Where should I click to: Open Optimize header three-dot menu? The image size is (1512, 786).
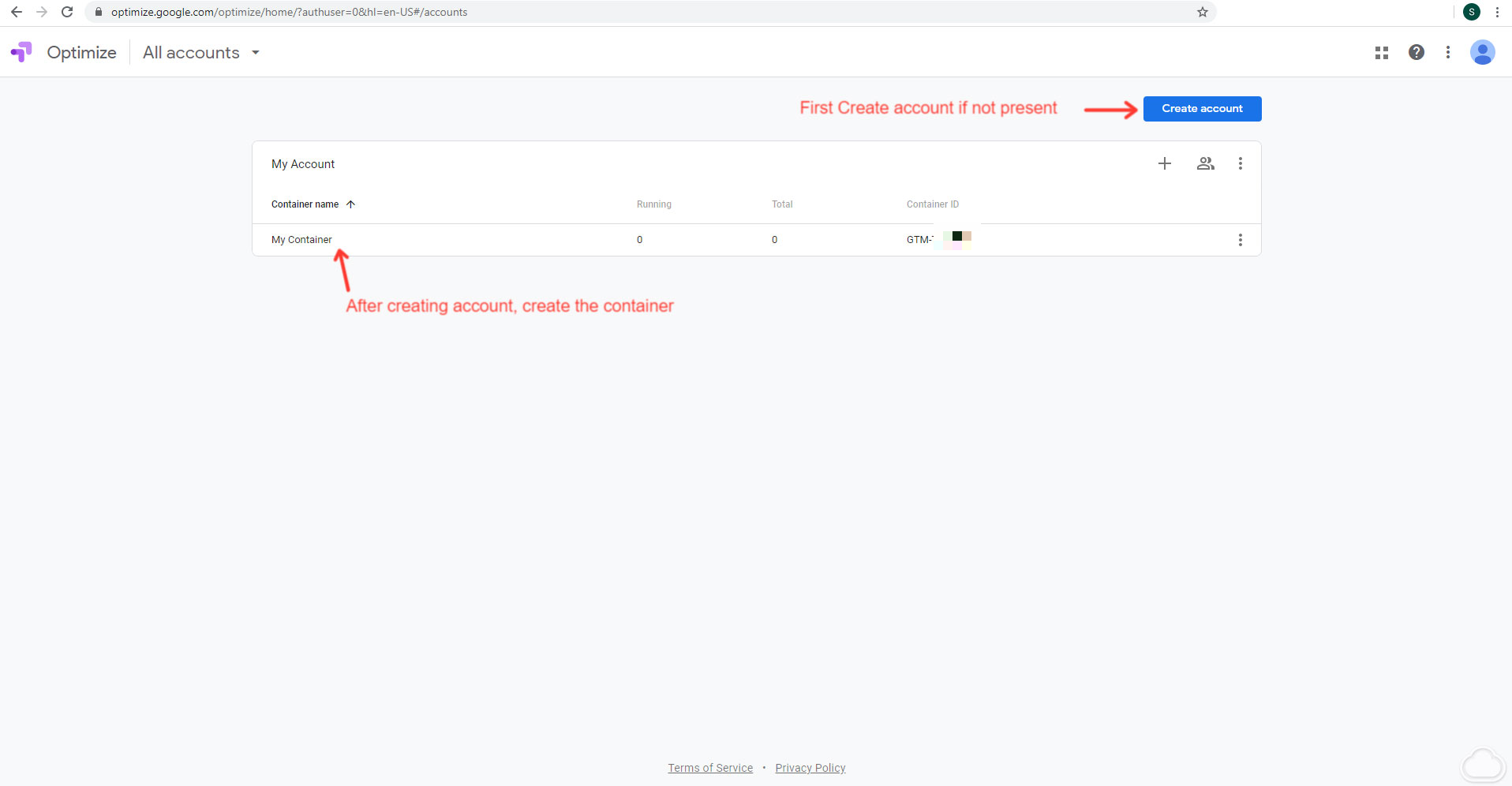tap(1447, 52)
